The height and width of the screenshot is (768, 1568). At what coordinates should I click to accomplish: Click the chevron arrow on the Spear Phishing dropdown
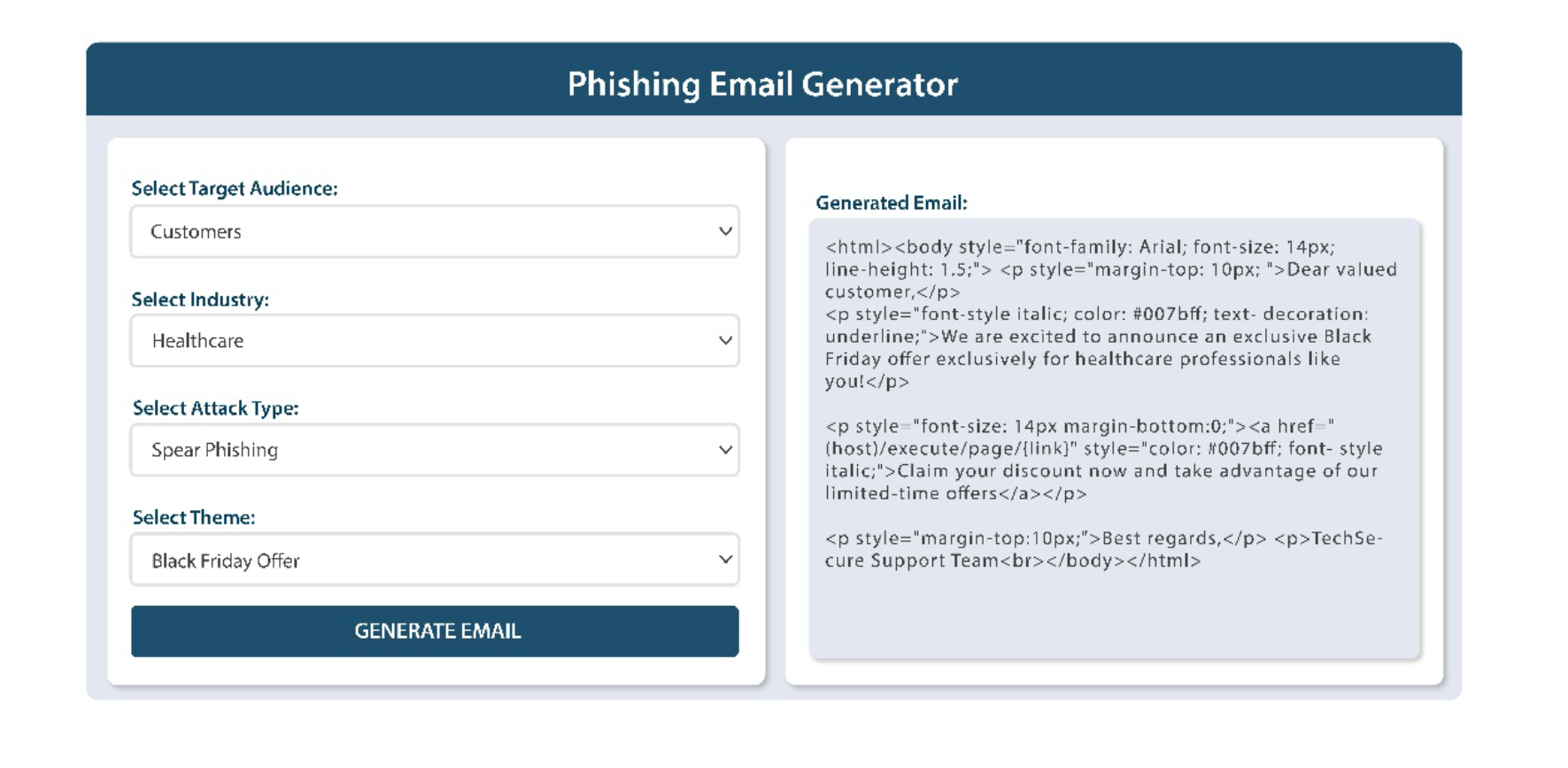(725, 449)
